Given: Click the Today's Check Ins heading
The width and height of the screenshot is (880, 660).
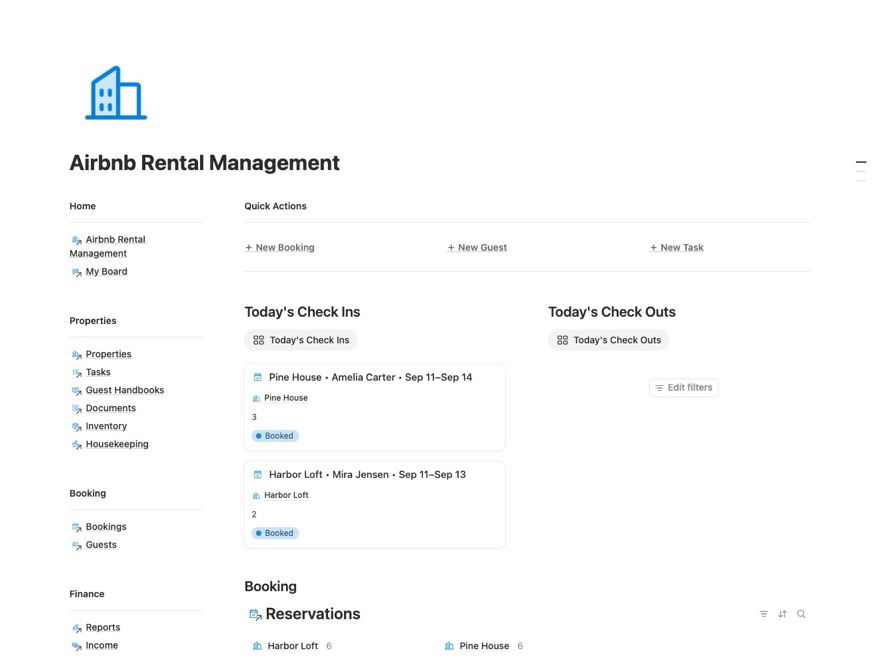Looking at the screenshot, I should click(x=302, y=312).
